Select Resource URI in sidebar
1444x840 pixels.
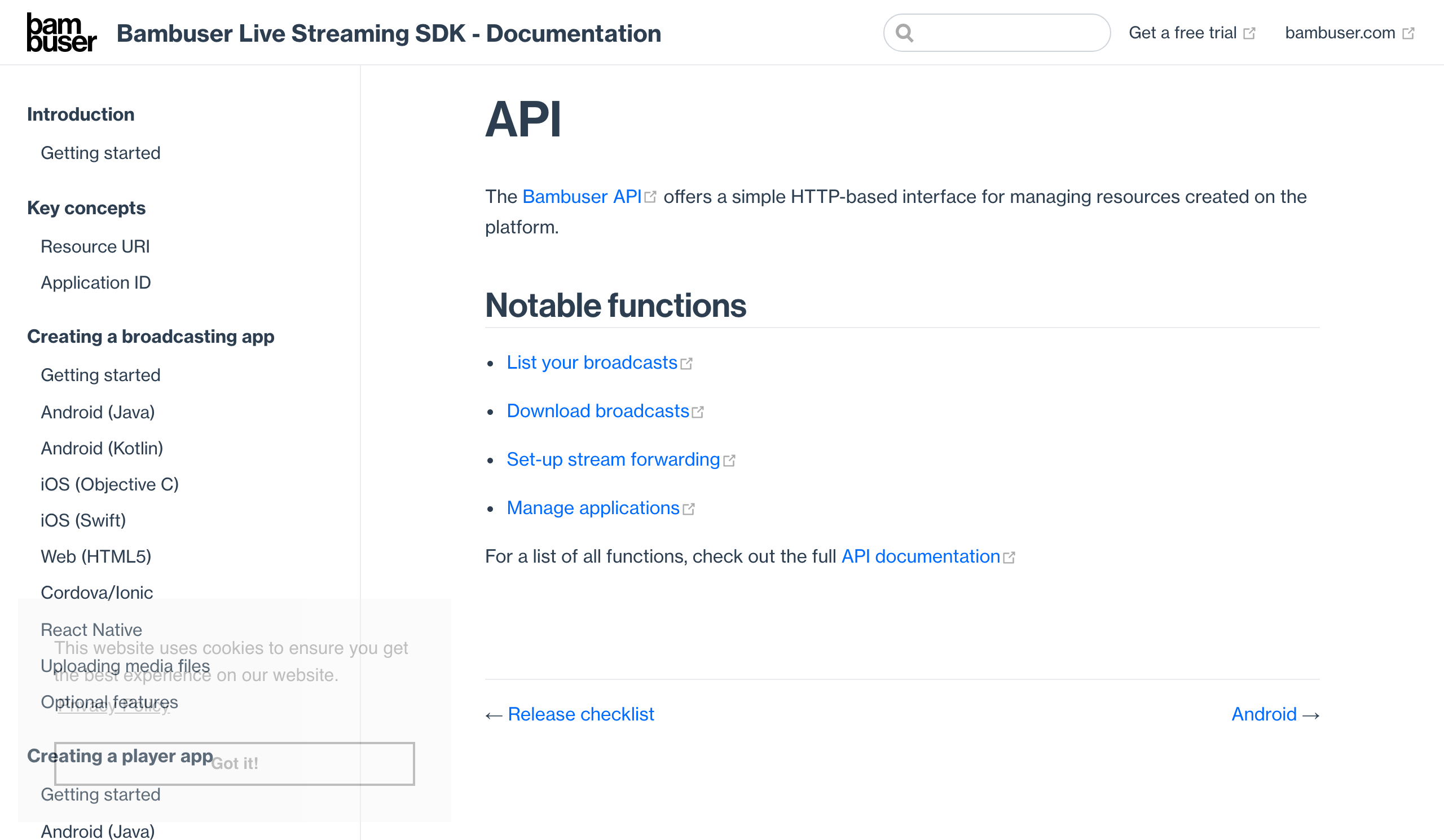click(95, 247)
